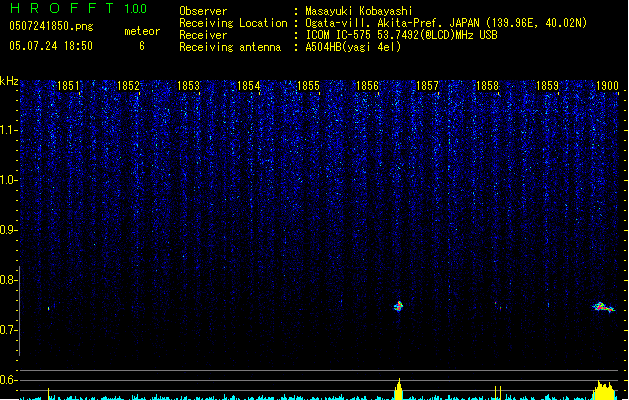Click the Observer field label

point(203,11)
